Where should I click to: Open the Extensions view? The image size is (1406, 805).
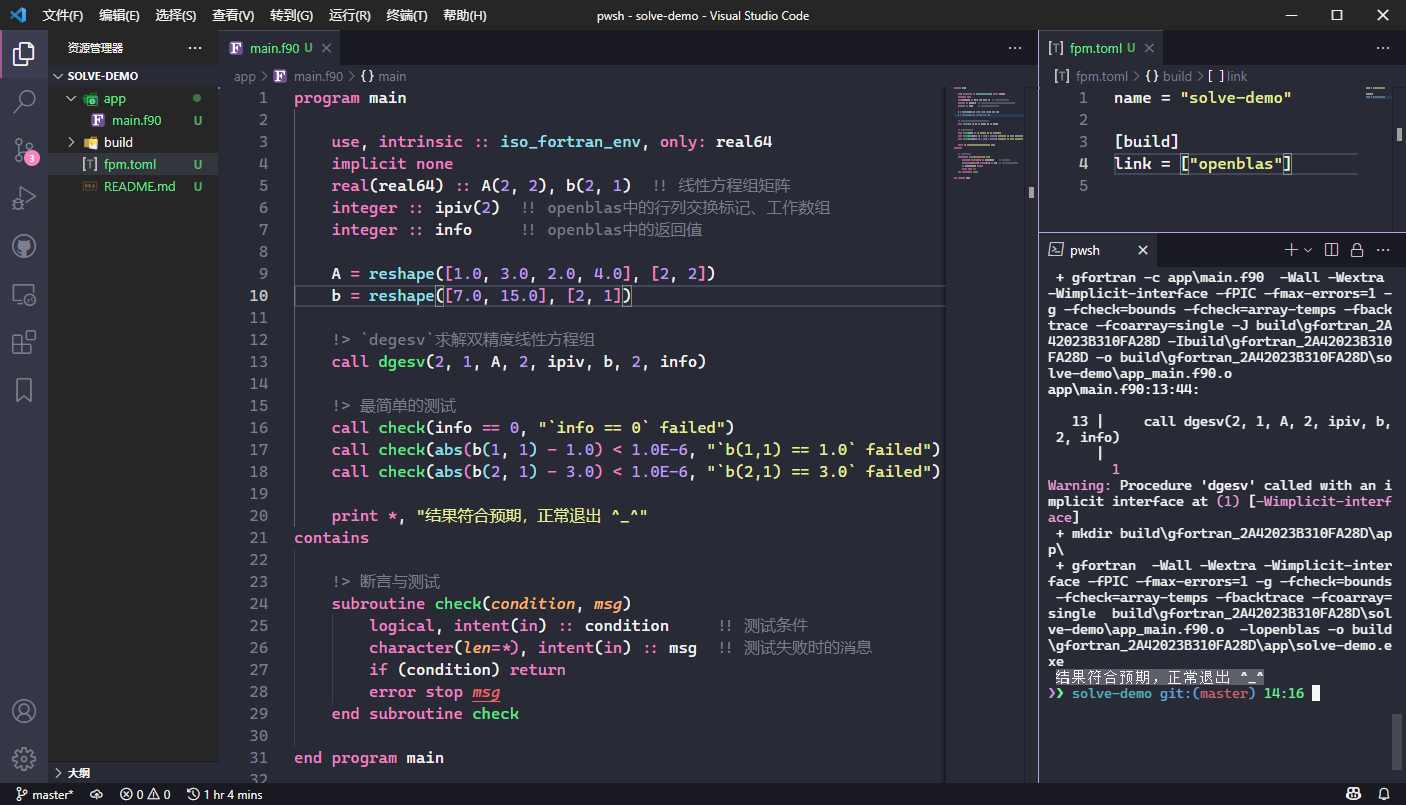click(24, 343)
